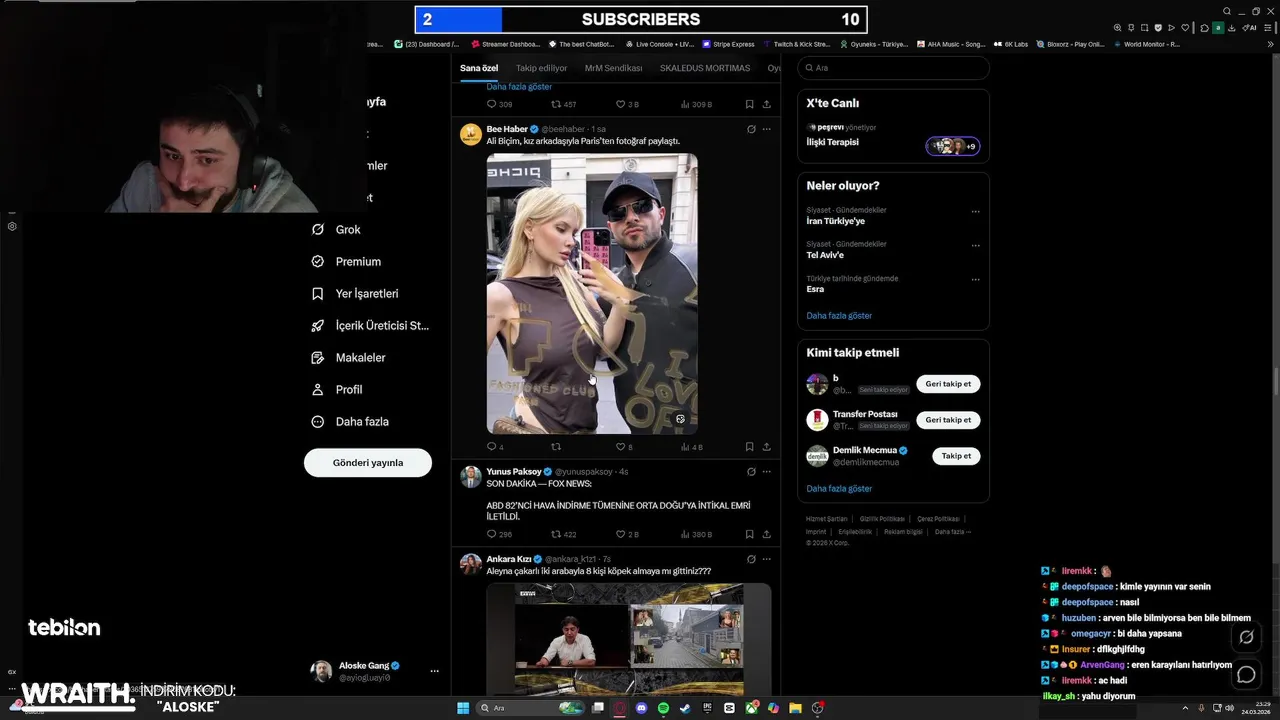Open more options on Yunus Paksoy post

point(767,471)
